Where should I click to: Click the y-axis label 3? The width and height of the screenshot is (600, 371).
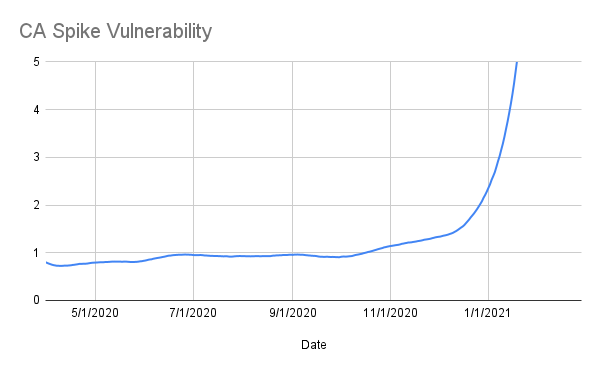pyautogui.click(x=36, y=157)
